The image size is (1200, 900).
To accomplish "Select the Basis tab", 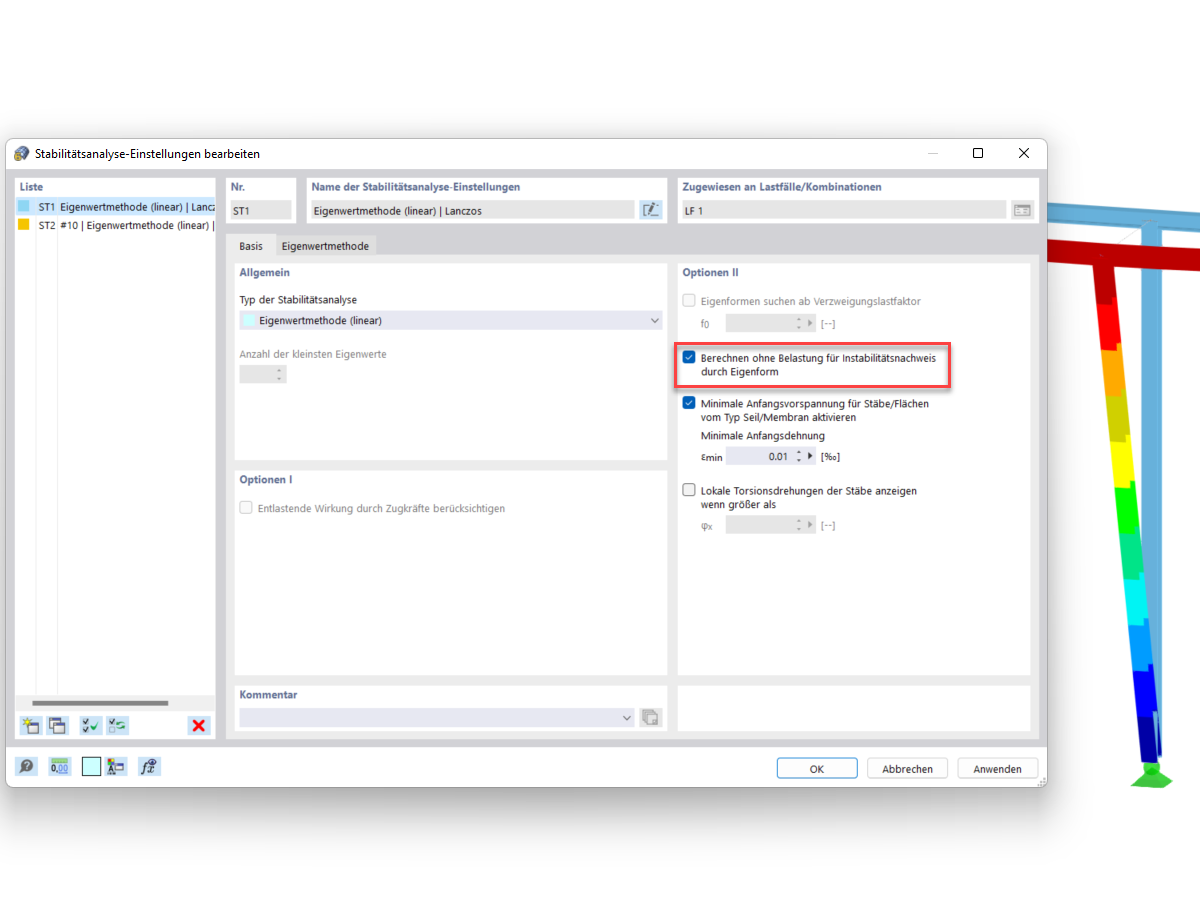I will pyautogui.click(x=251, y=244).
